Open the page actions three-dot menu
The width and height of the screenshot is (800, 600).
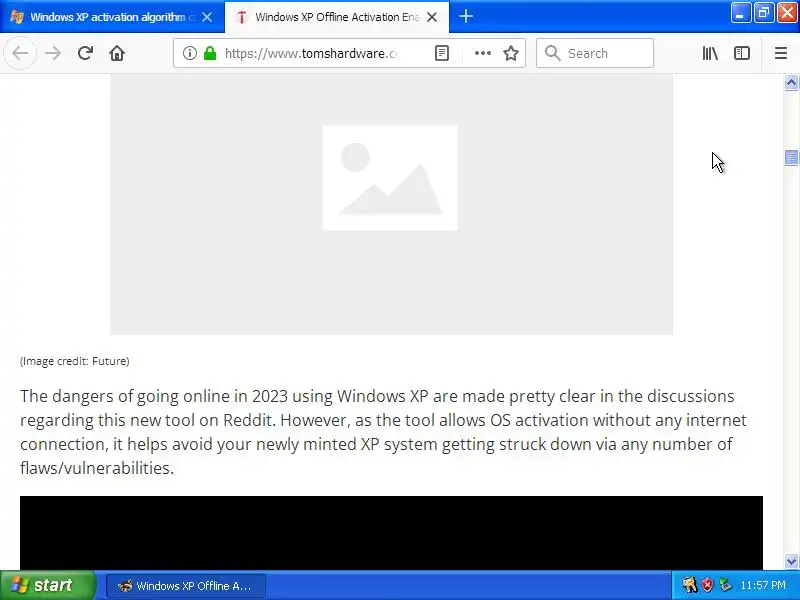tap(483, 53)
